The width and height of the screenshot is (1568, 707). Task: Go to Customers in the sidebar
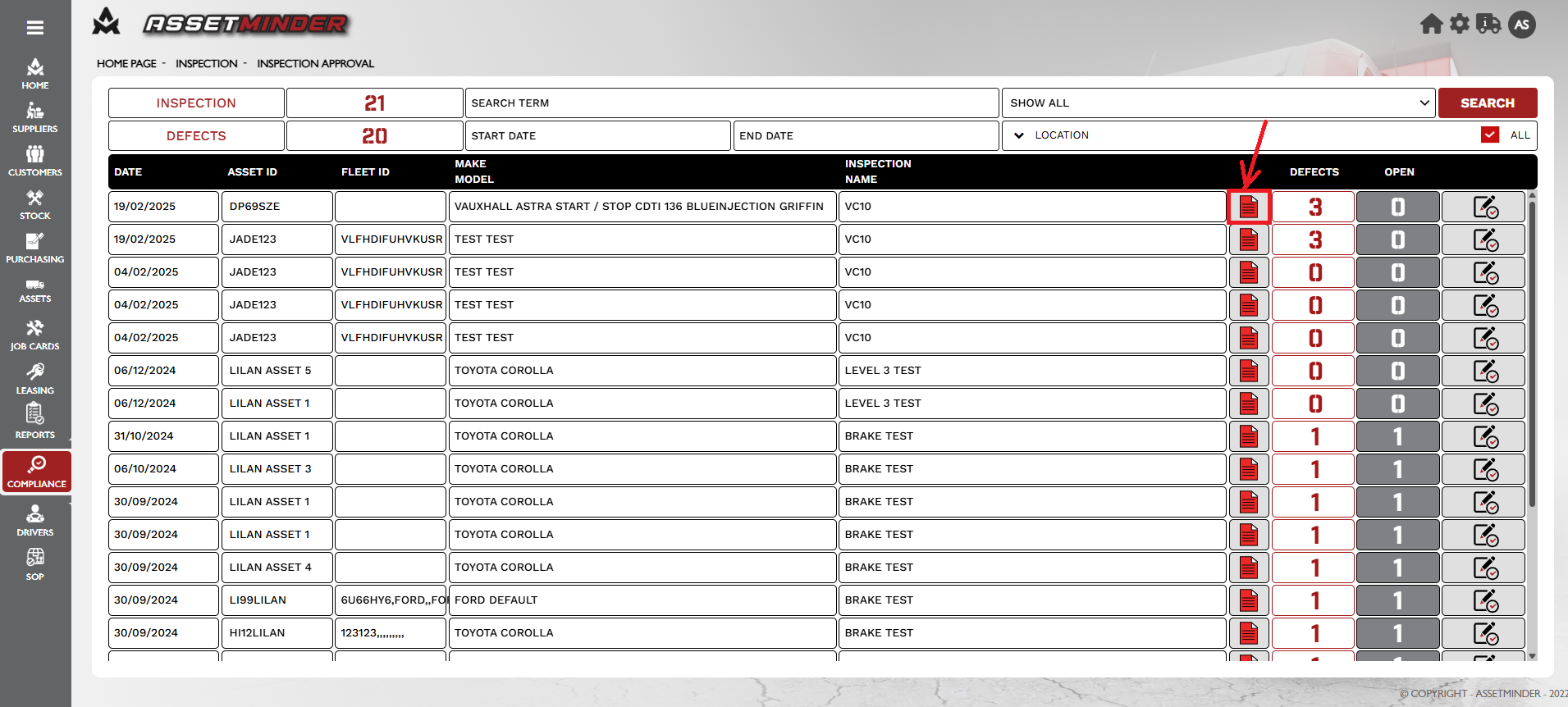click(x=35, y=161)
